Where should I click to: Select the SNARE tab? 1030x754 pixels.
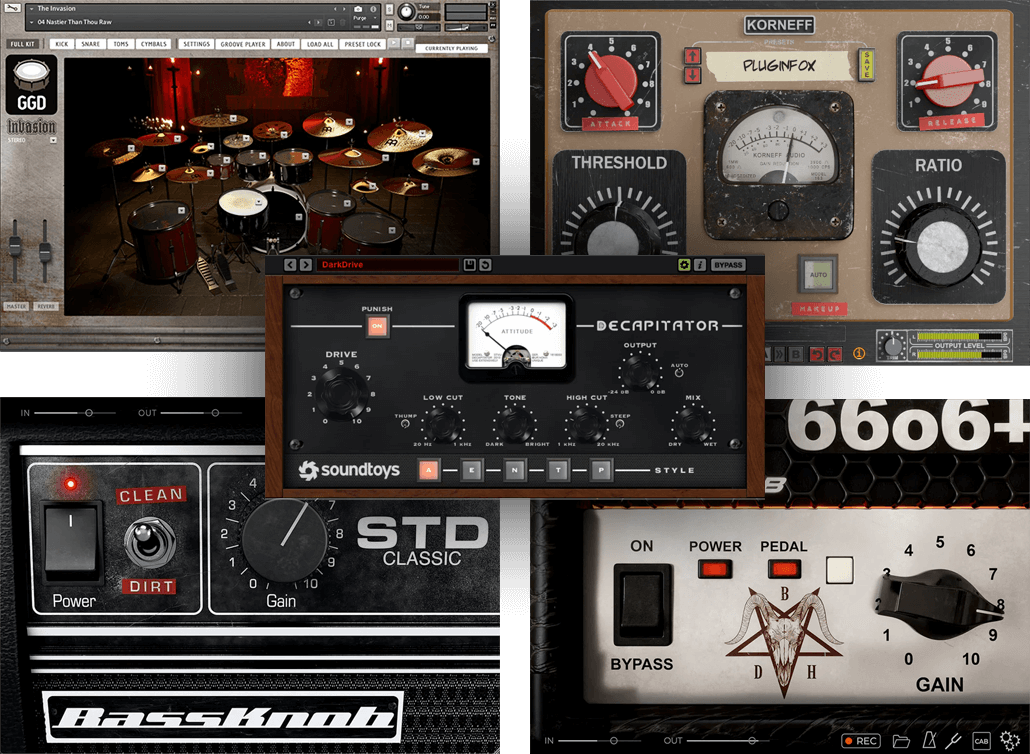click(91, 44)
